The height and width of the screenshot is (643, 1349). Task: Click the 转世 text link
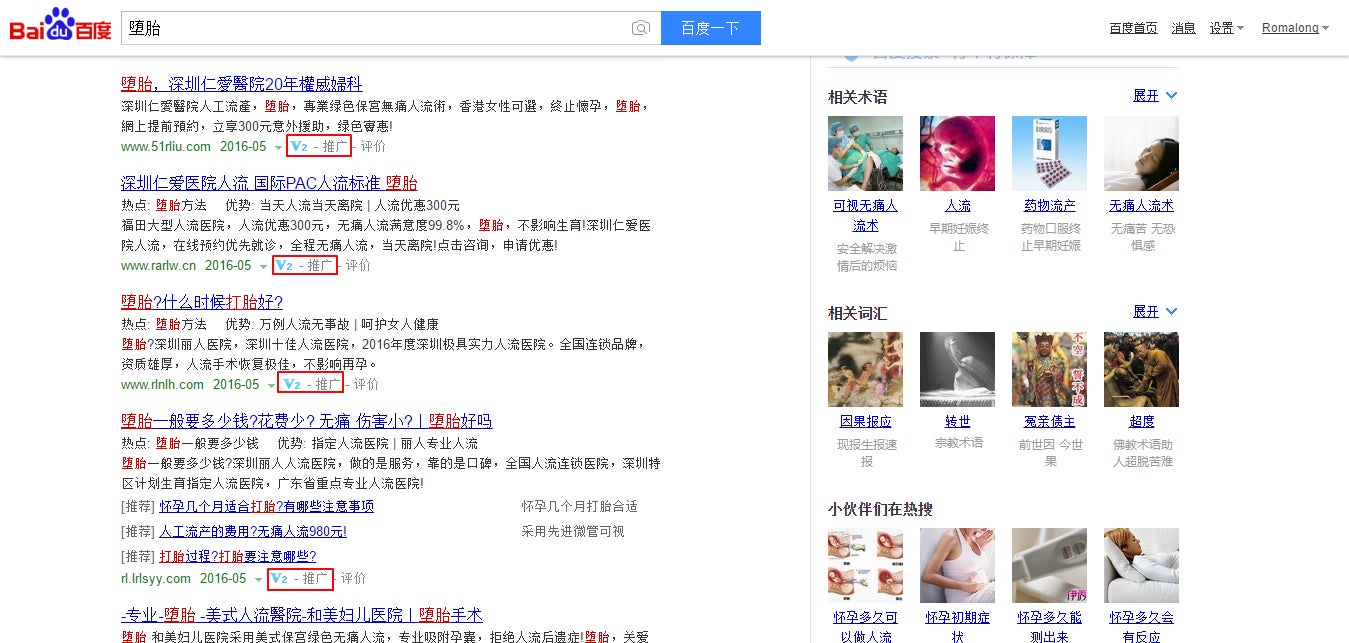(x=957, y=422)
